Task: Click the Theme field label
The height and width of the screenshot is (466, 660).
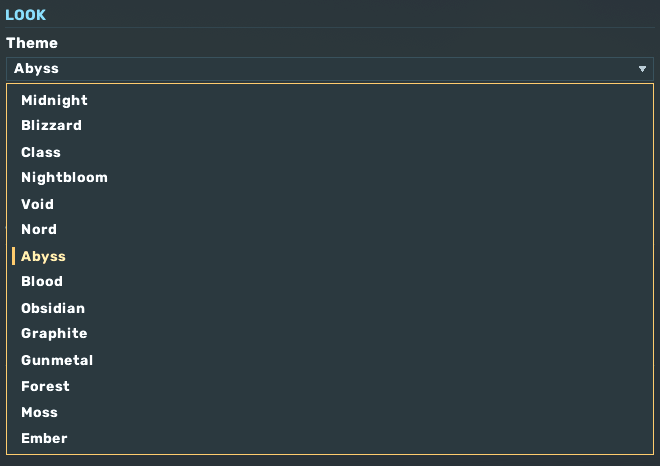Action: coord(32,43)
